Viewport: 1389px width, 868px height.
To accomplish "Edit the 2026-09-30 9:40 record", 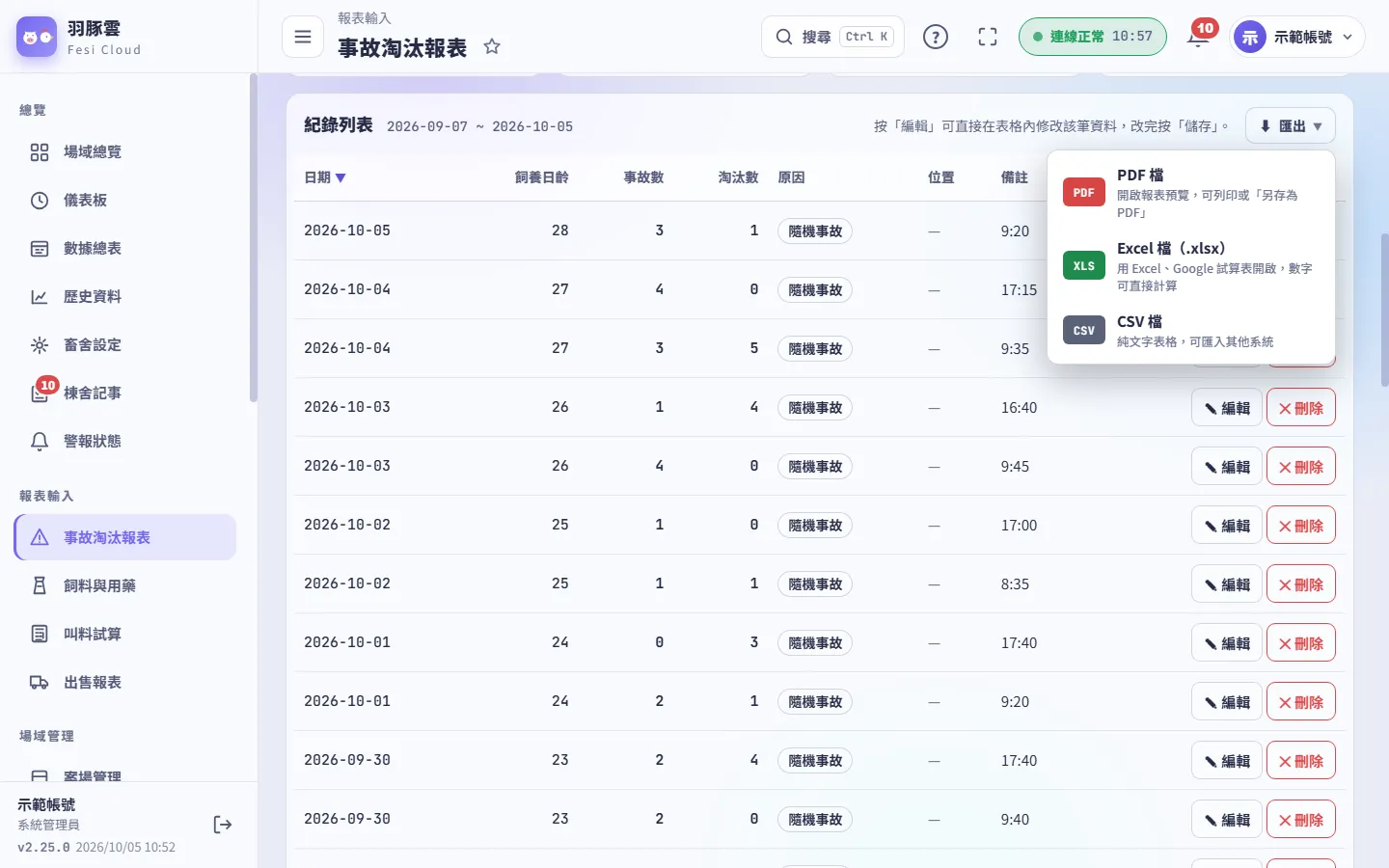I will 1227,820.
